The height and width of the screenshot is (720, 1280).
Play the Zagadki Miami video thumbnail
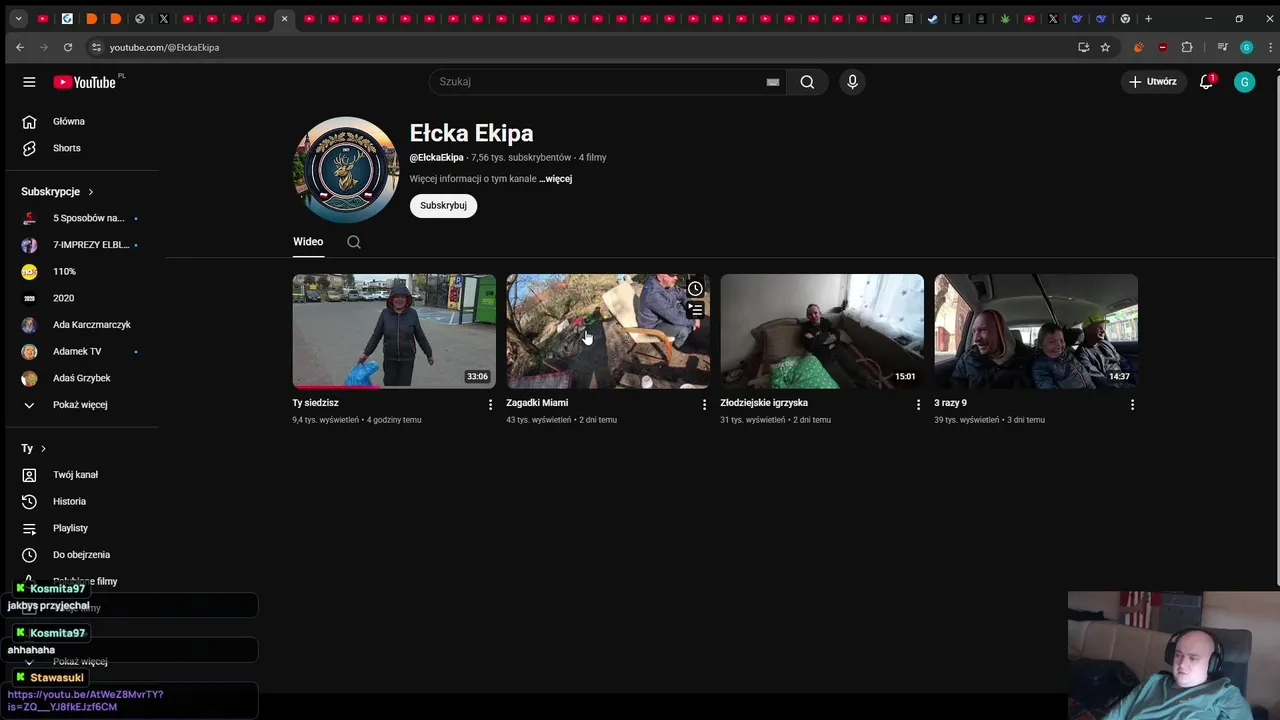point(608,331)
